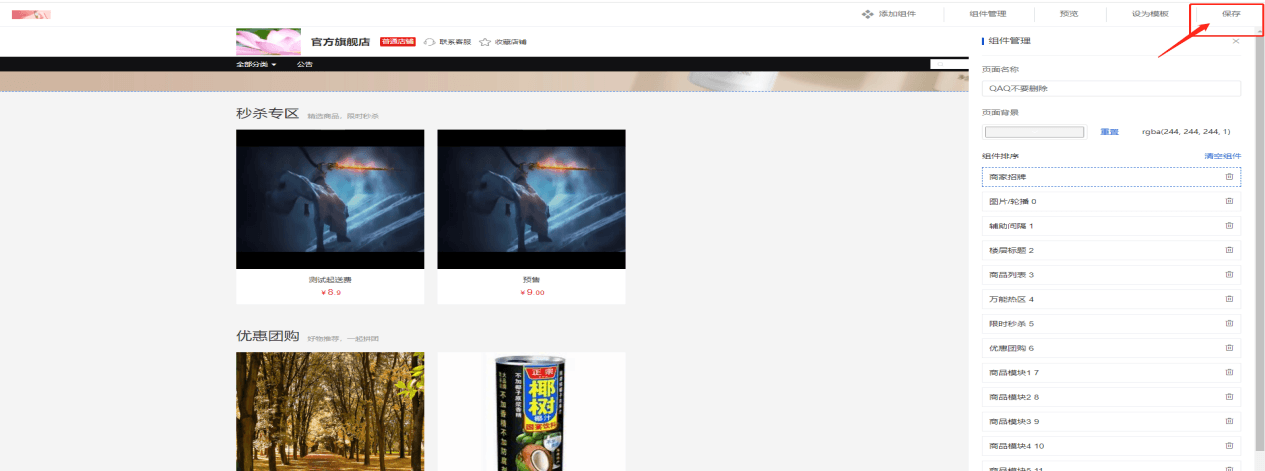Click 预览 in the top toolbar

click(1069, 14)
